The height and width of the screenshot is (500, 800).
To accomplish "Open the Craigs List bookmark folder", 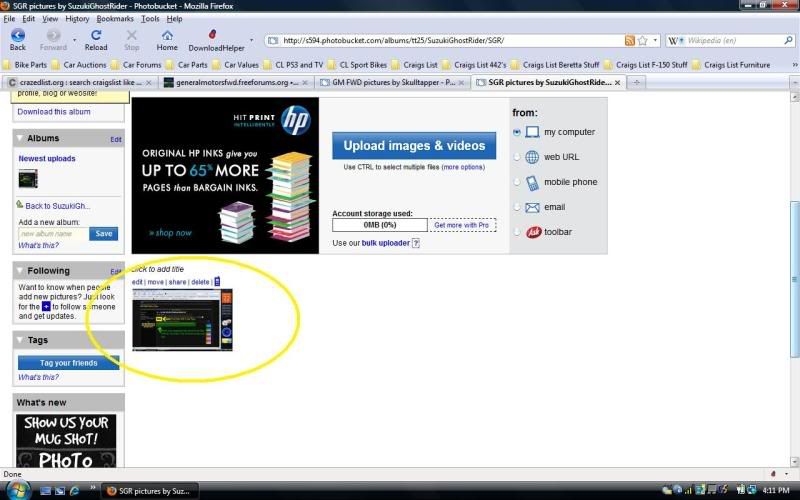I will click(415, 65).
